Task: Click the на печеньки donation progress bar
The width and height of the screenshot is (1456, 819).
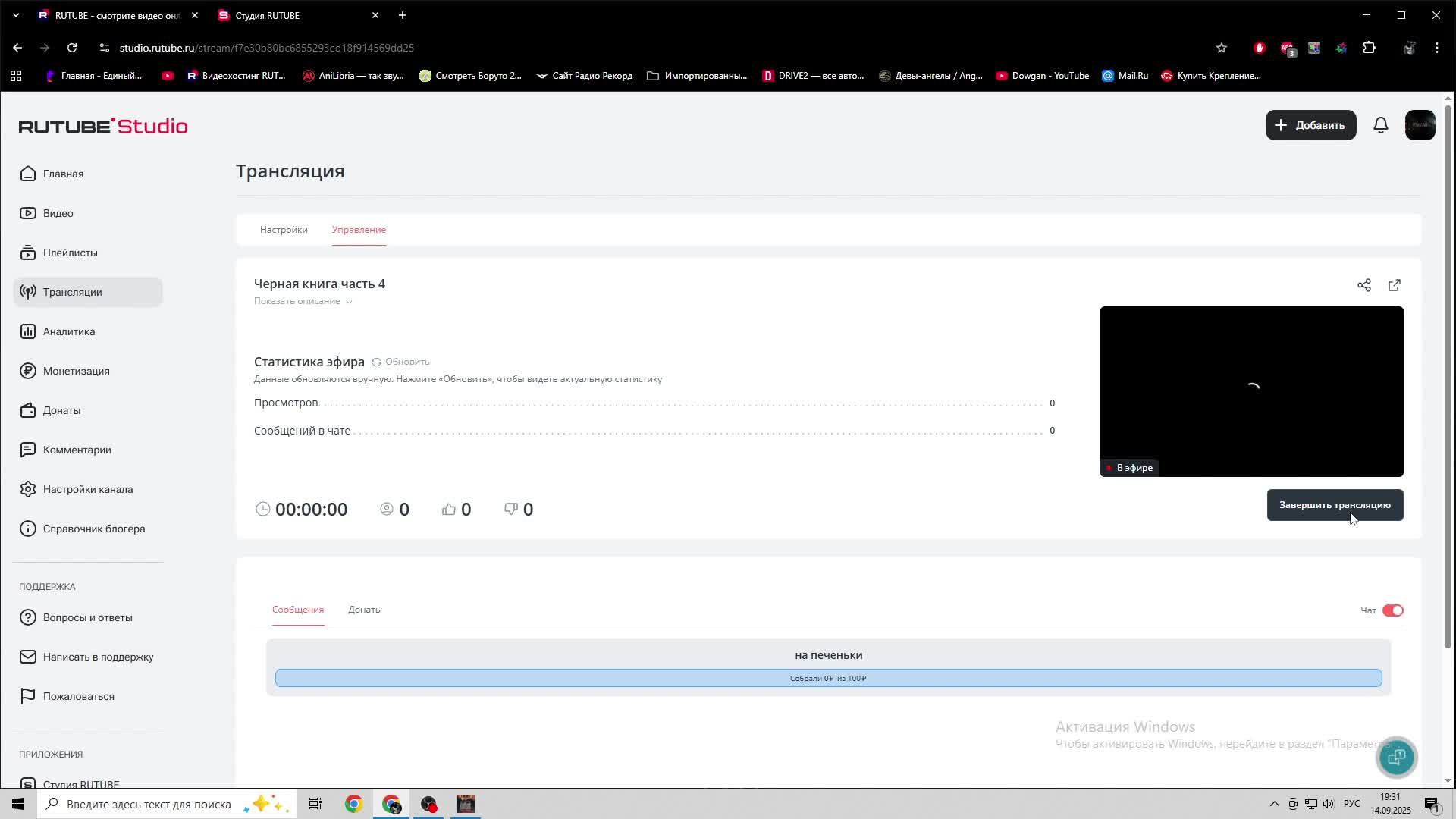Action: click(x=828, y=678)
